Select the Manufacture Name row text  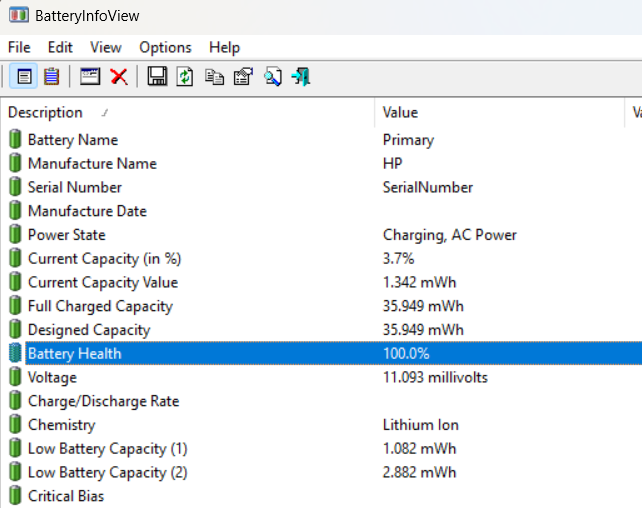[x=92, y=164]
